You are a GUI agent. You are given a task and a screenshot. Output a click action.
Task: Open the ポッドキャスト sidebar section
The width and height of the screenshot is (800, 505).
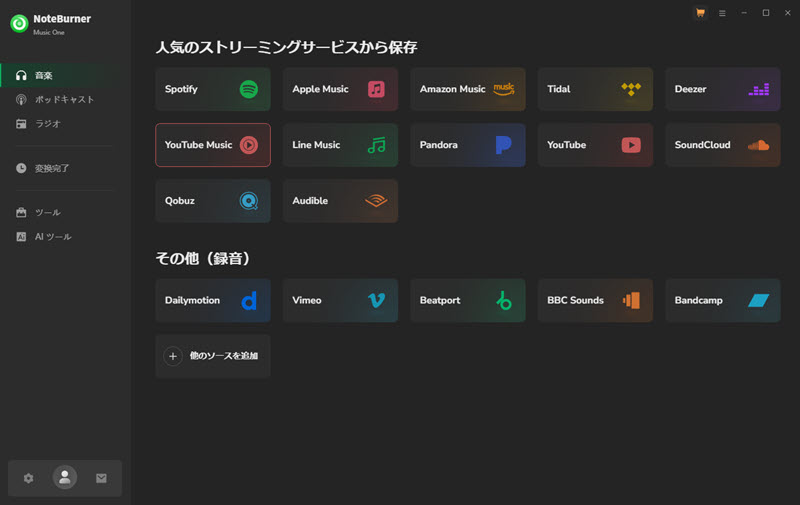(65, 99)
